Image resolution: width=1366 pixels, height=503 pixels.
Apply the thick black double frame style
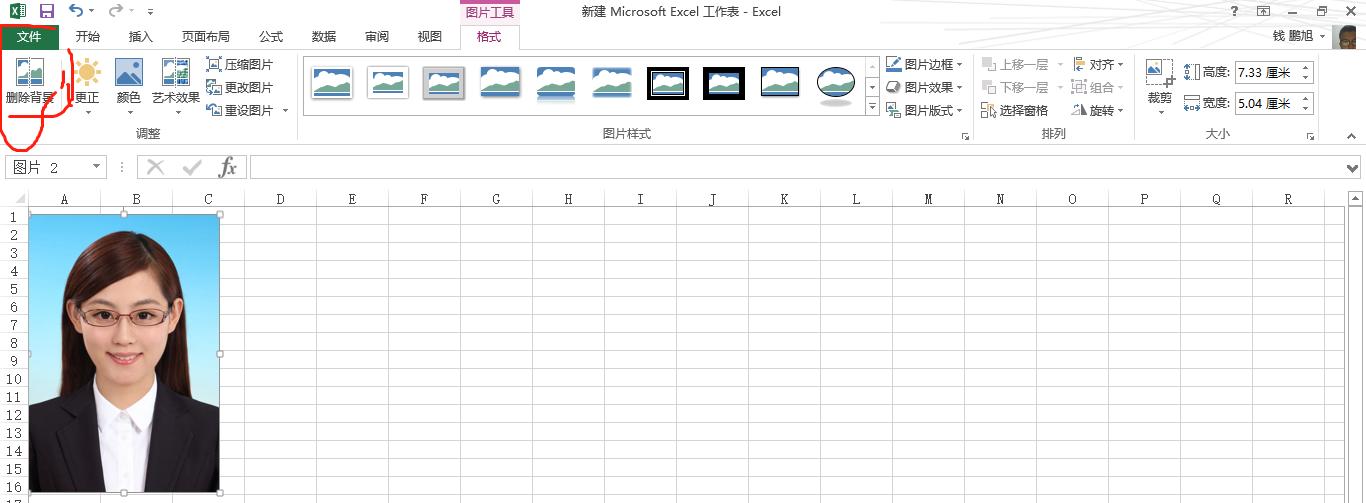(668, 83)
